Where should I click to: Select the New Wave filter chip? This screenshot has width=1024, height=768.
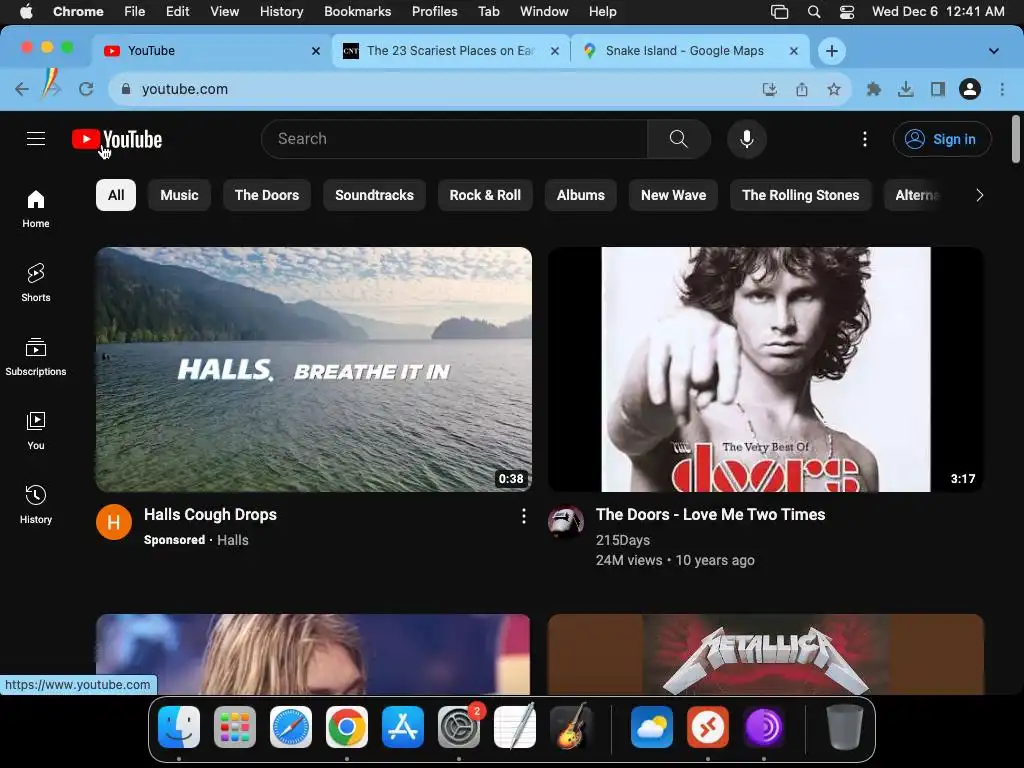[x=673, y=195]
